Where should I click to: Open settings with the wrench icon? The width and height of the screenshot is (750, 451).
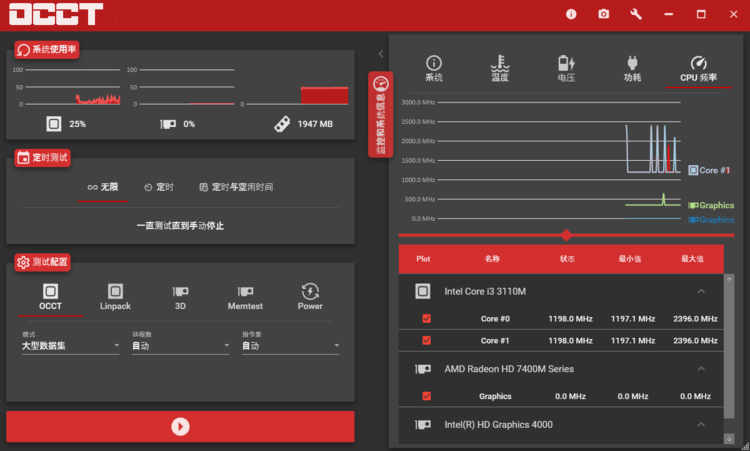click(636, 14)
